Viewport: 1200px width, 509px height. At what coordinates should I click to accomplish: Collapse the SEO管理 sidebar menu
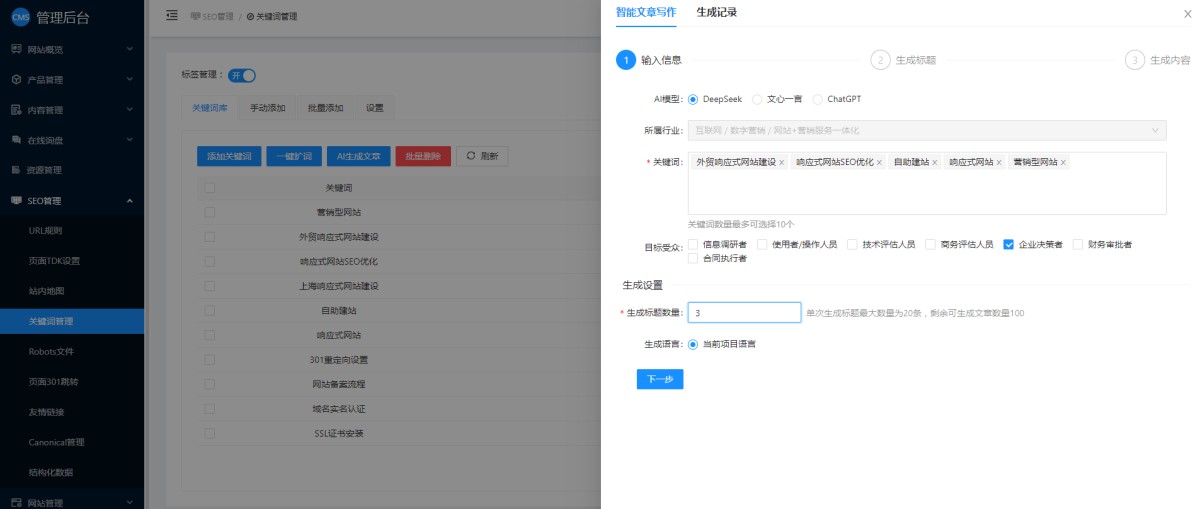pyautogui.click(x=130, y=201)
